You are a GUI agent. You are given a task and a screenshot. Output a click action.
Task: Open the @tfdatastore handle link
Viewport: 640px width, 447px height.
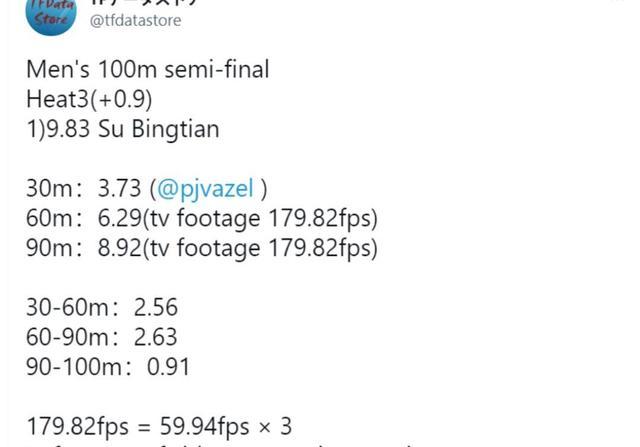point(136,20)
